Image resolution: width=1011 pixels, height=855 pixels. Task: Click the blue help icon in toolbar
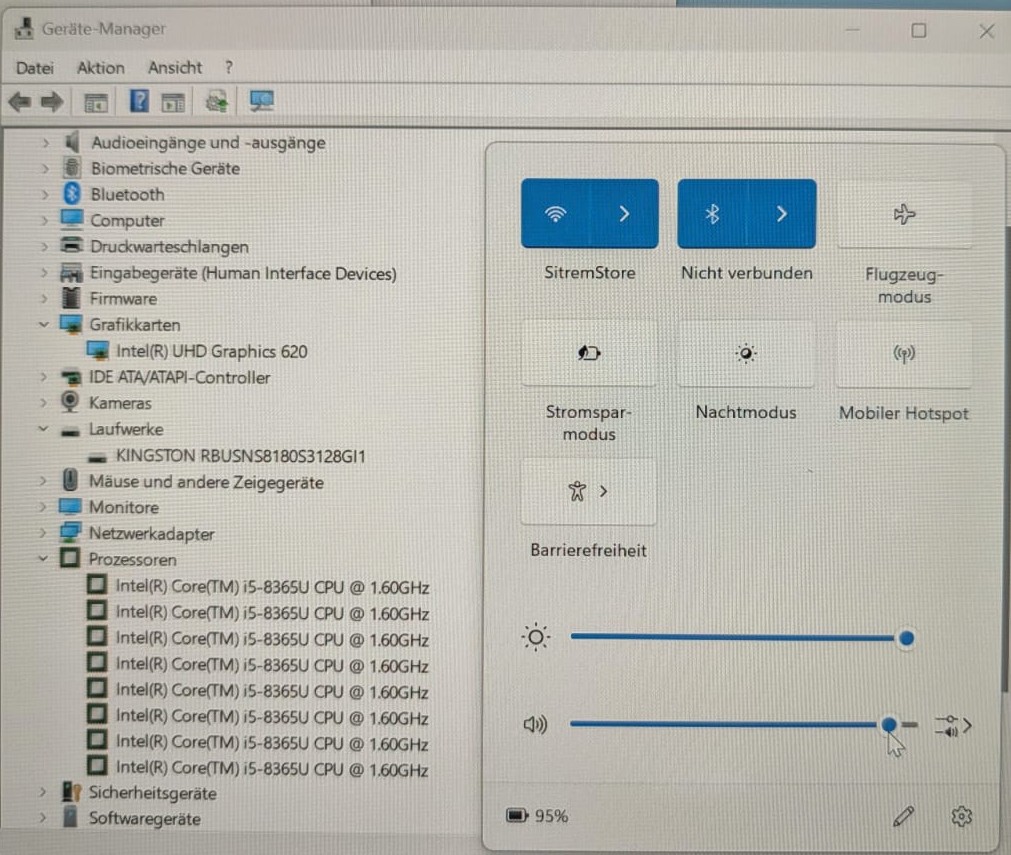tap(139, 101)
